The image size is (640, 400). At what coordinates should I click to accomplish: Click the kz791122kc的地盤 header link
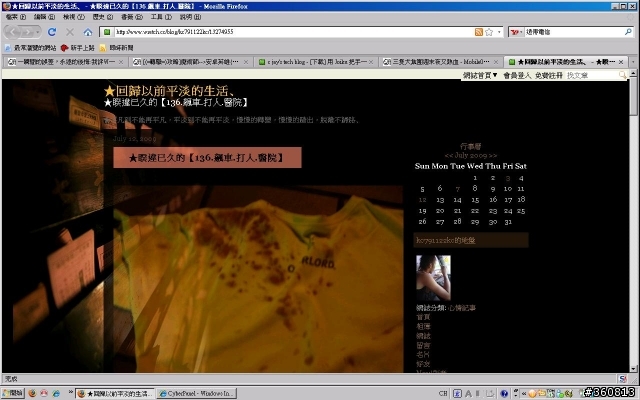[x=446, y=240]
